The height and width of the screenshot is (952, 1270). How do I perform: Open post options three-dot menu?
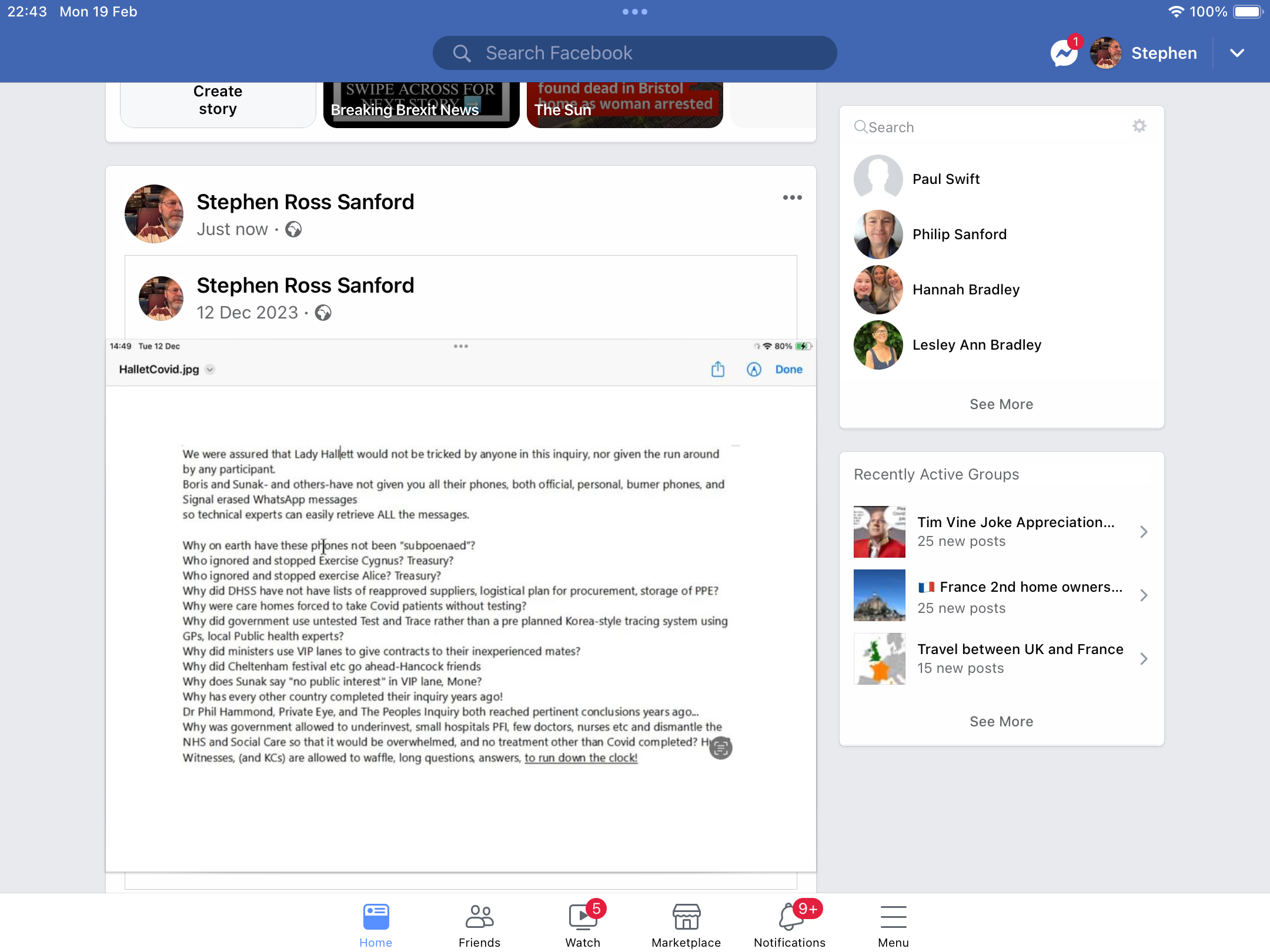(x=792, y=197)
